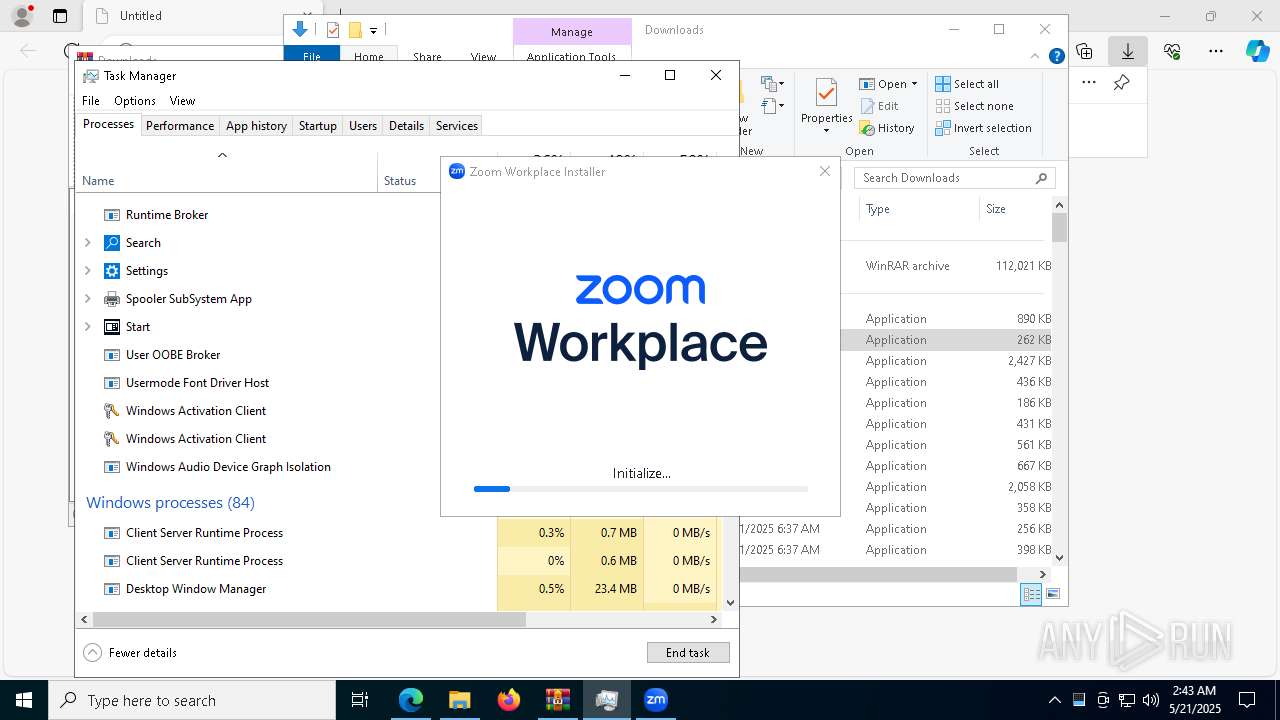Click search magnifier in Search Downloads
This screenshot has width=1280, height=720.
point(1041,178)
